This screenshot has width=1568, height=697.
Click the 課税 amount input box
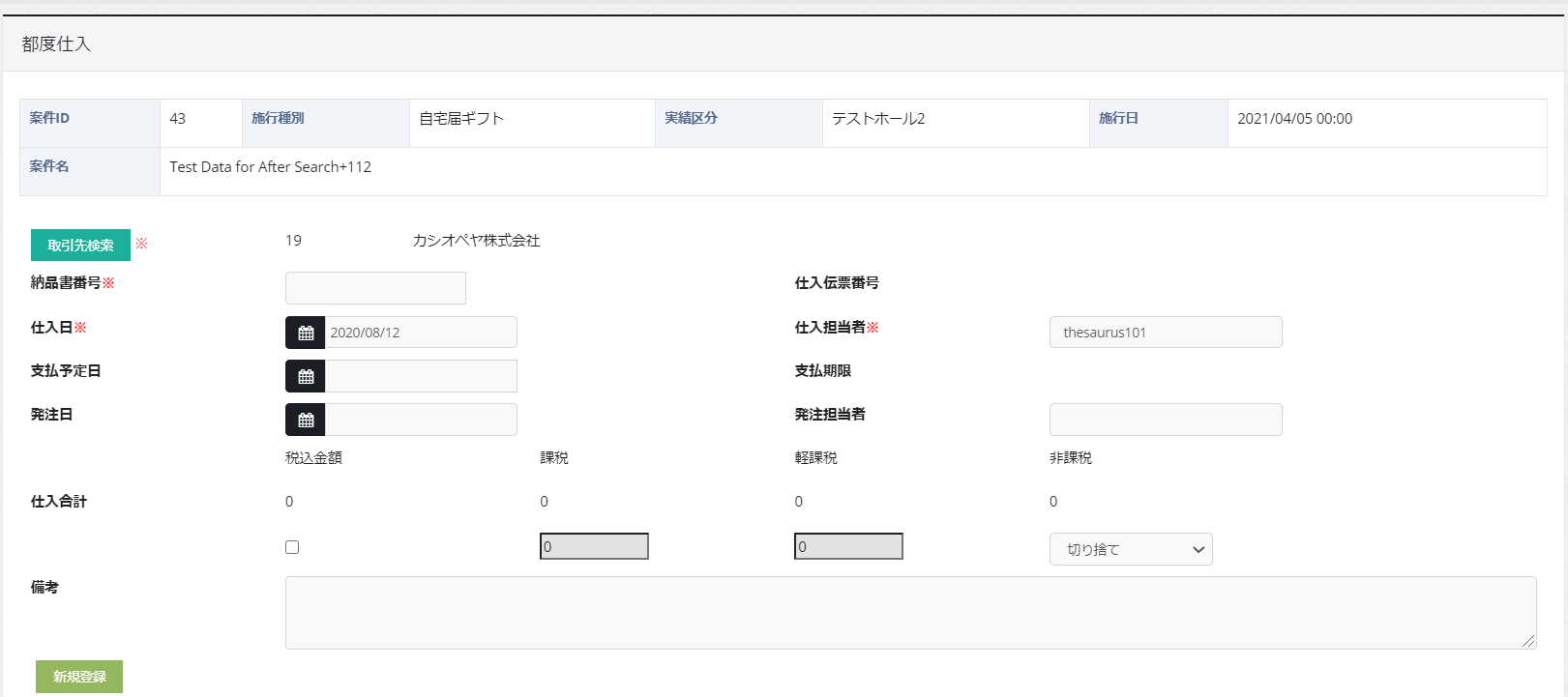tap(594, 546)
